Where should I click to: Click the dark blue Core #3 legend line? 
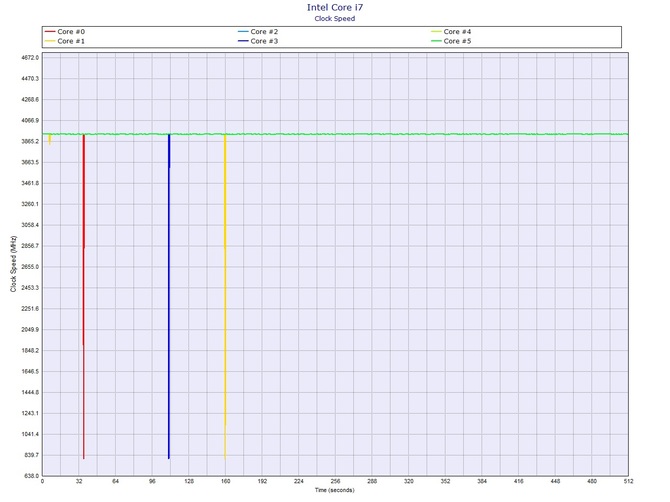(x=243, y=41)
